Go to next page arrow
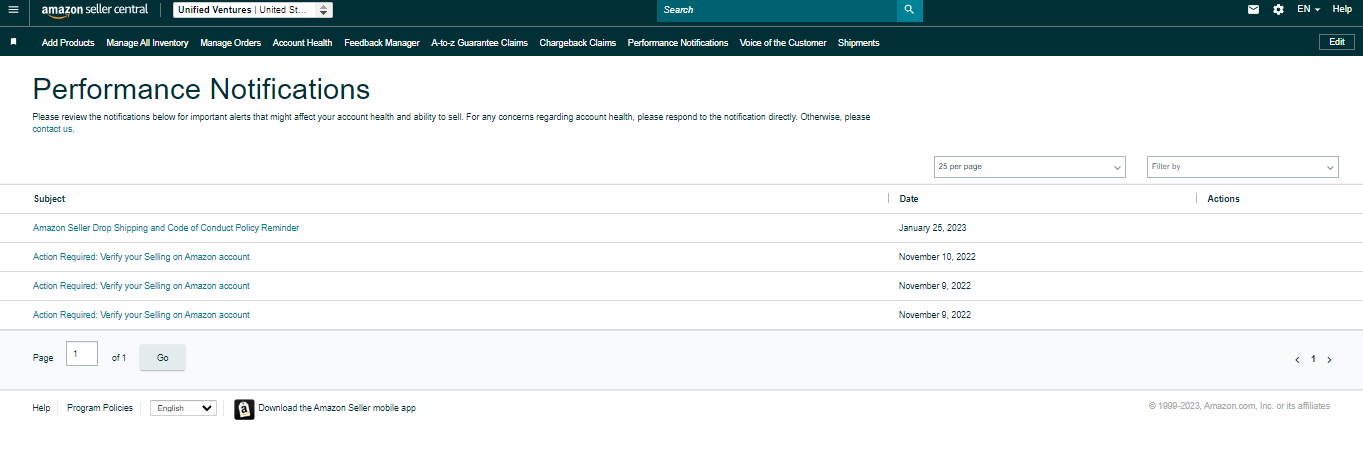This screenshot has height=457, width=1363. 1329,359
